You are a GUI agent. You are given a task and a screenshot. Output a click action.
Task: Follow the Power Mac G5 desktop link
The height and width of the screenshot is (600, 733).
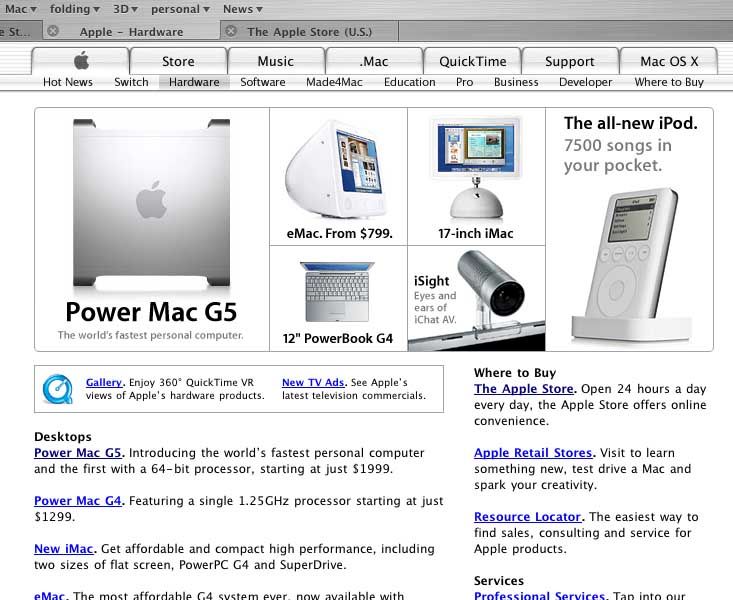(78, 453)
